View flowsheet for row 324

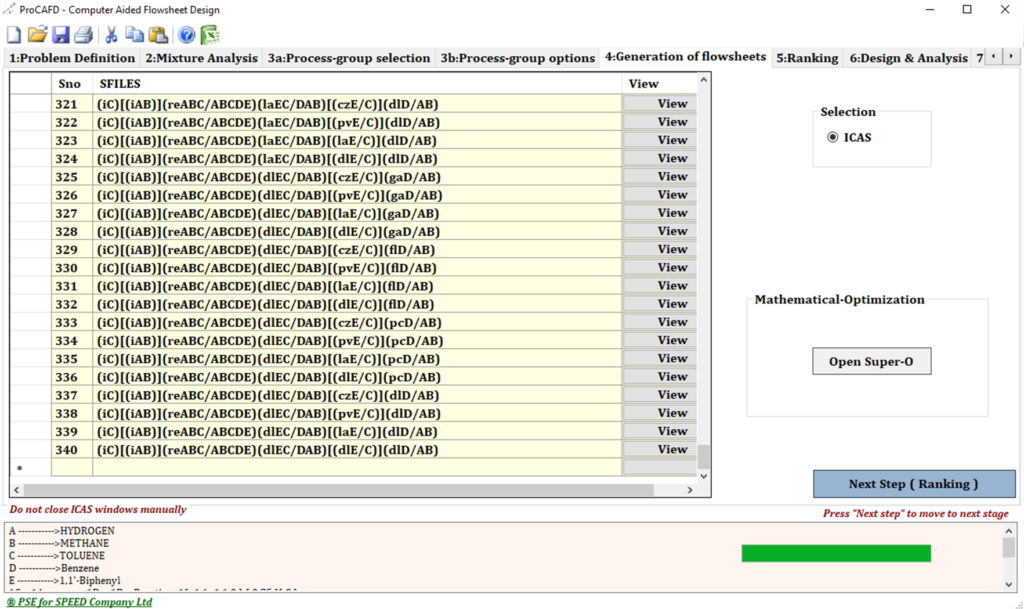660,158
